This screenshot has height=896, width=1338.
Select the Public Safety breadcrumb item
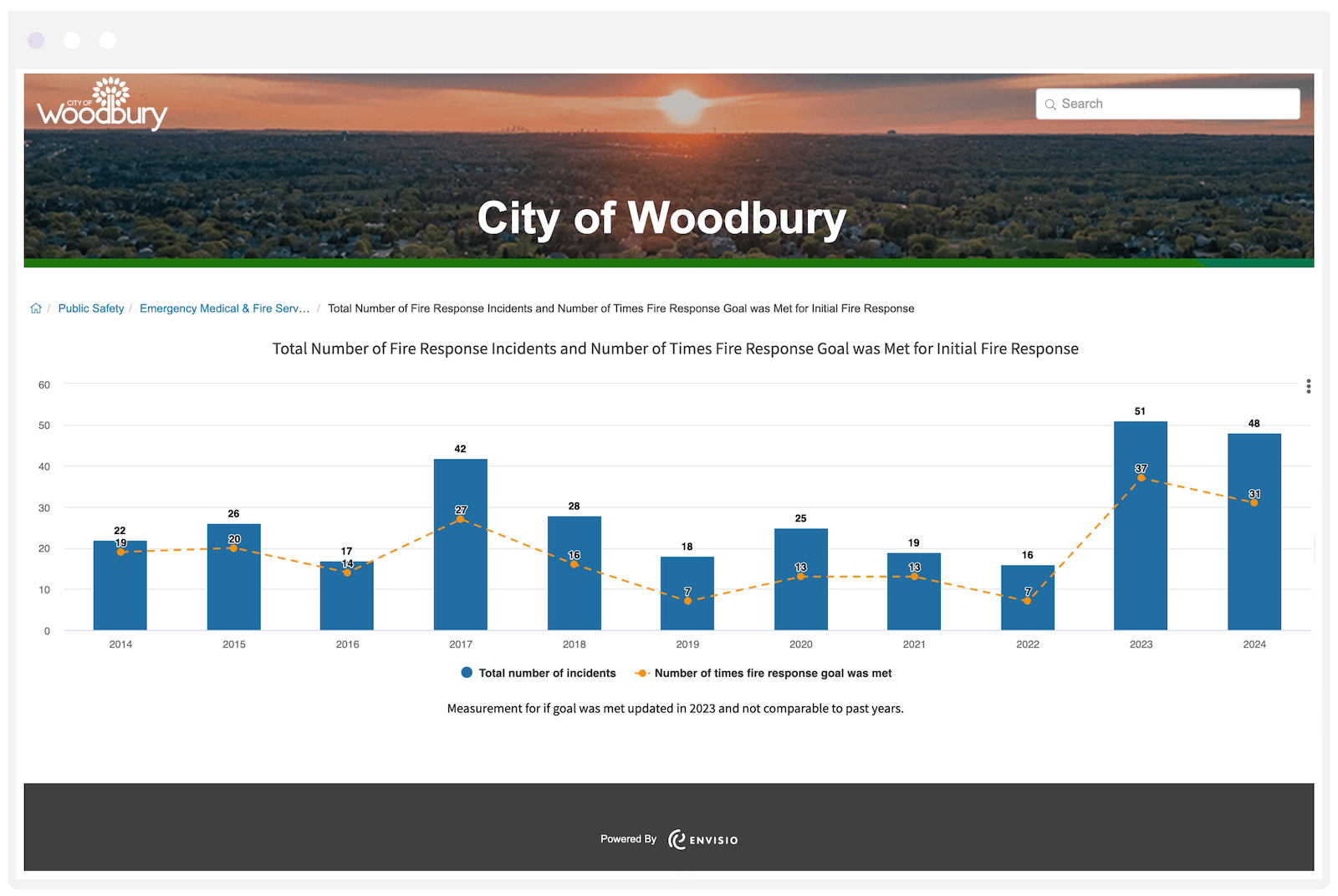tap(90, 308)
